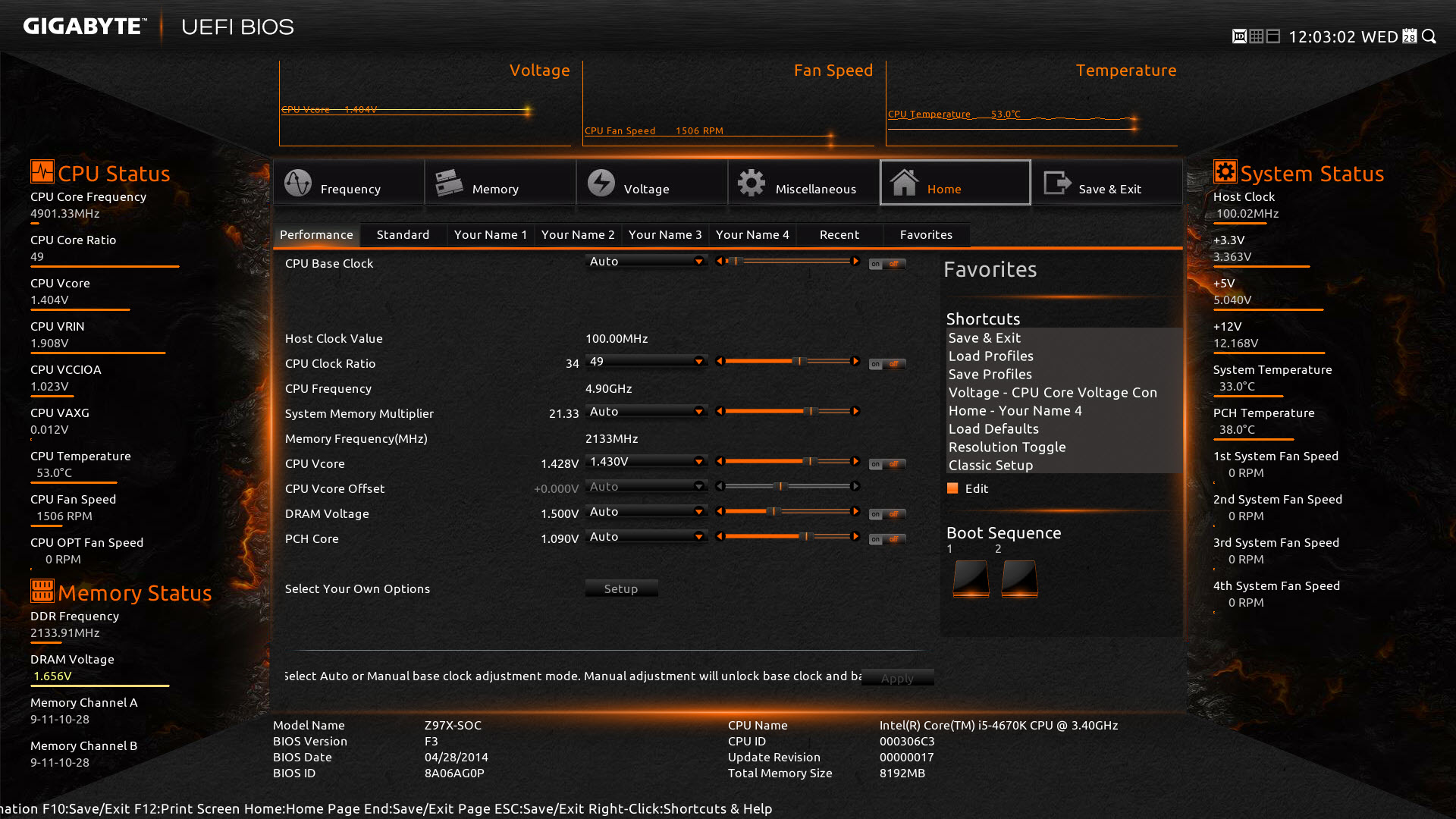
Task: Open the Memory section with the RAM icon
Action: pos(500,183)
